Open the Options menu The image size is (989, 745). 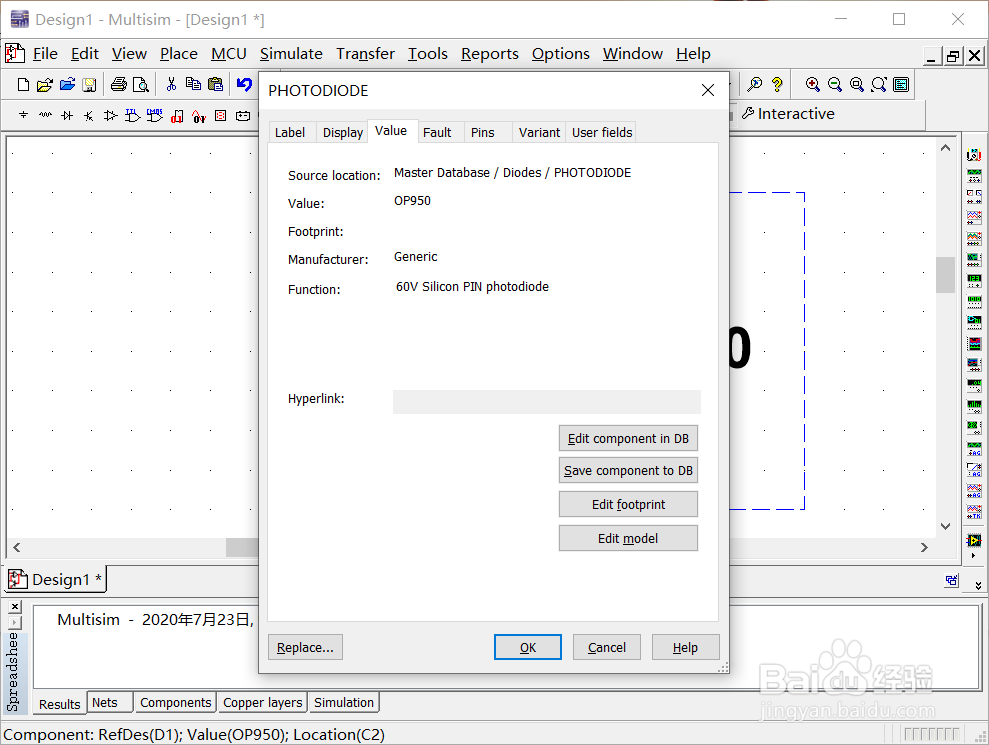pyautogui.click(x=560, y=54)
